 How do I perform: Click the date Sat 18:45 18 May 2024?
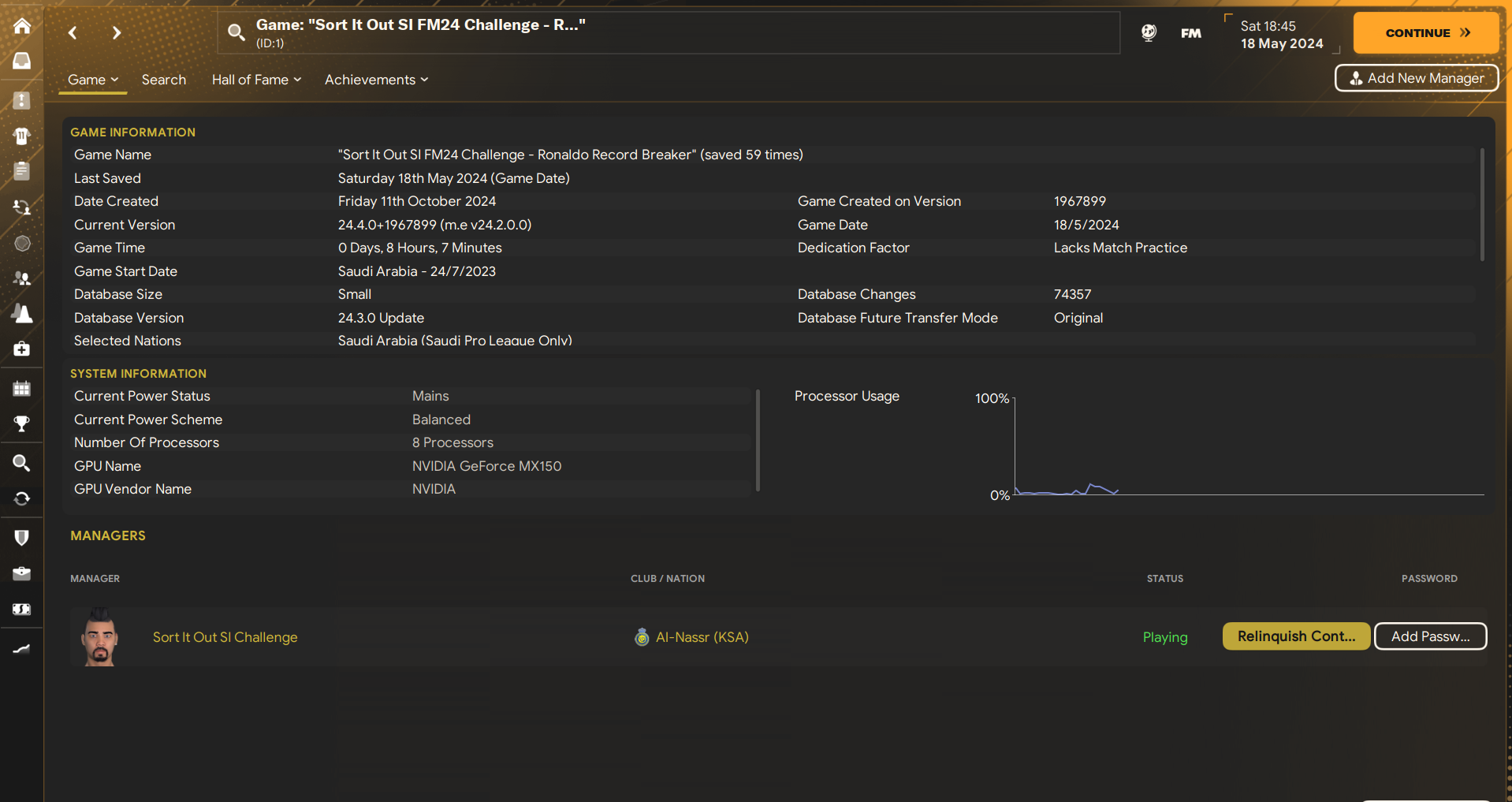tap(1282, 35)
